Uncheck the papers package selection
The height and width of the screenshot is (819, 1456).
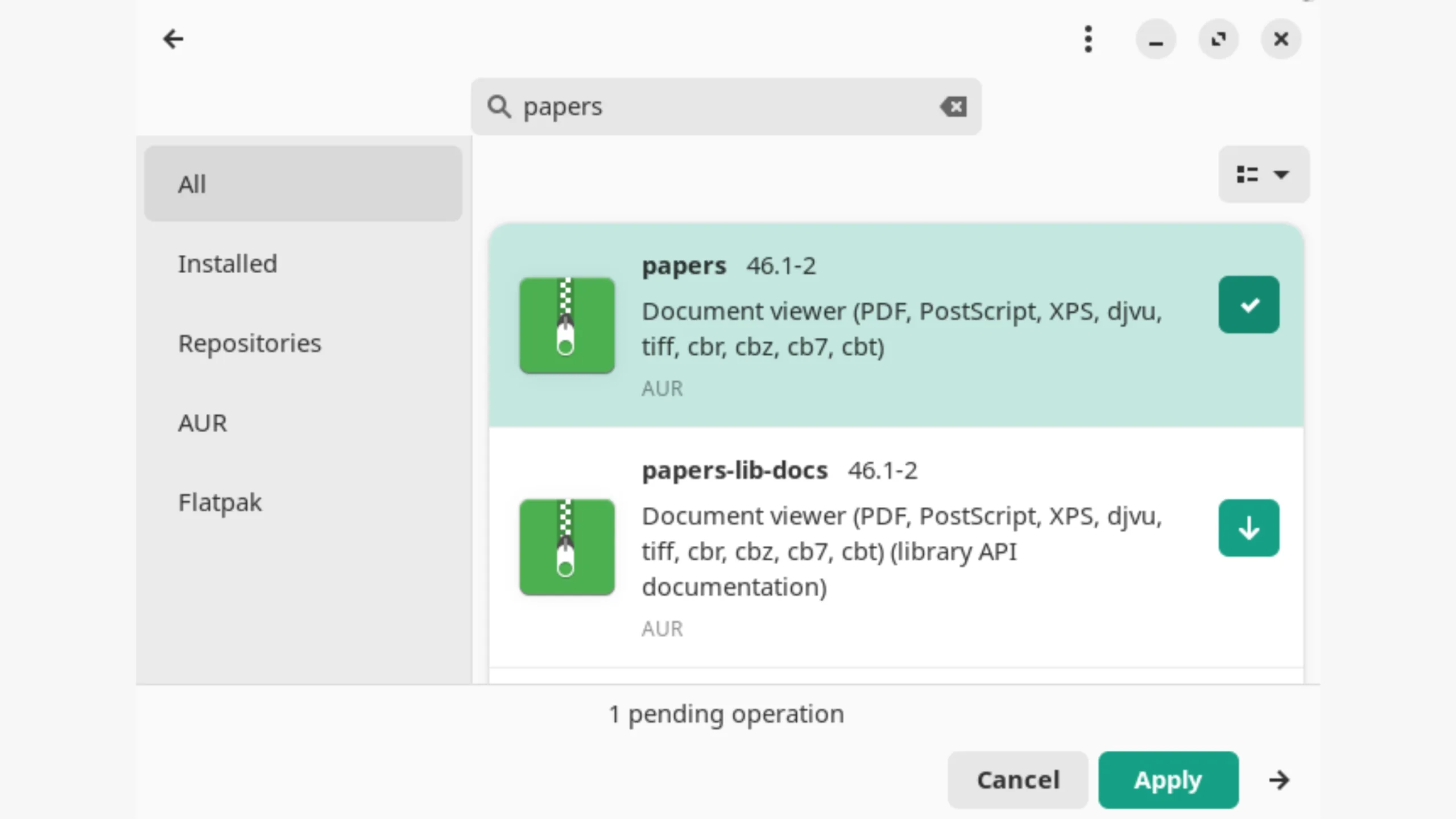click(x=1249, y=305)
